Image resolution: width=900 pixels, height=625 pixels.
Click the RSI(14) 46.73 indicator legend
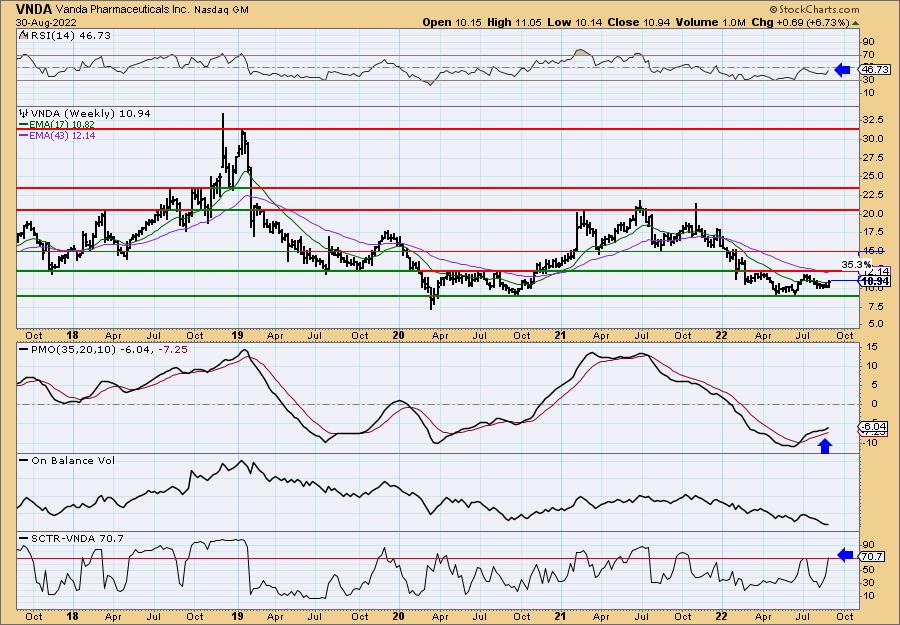70,36
